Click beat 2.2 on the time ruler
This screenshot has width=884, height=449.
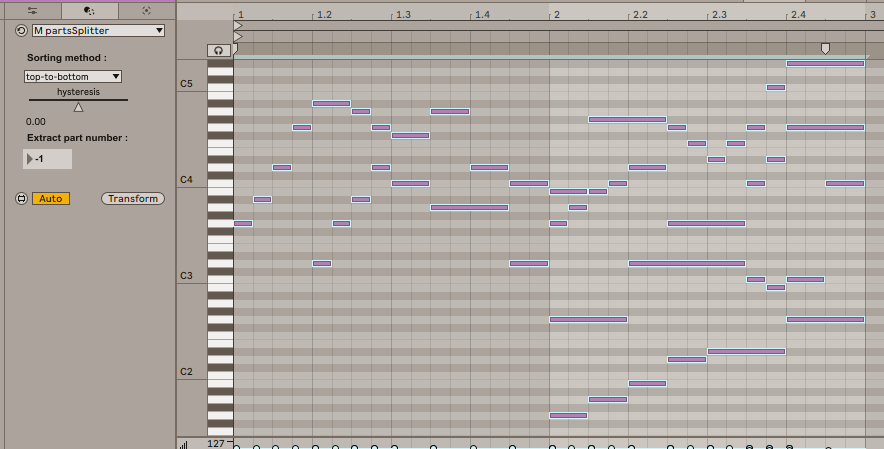[x=640, y=15]
